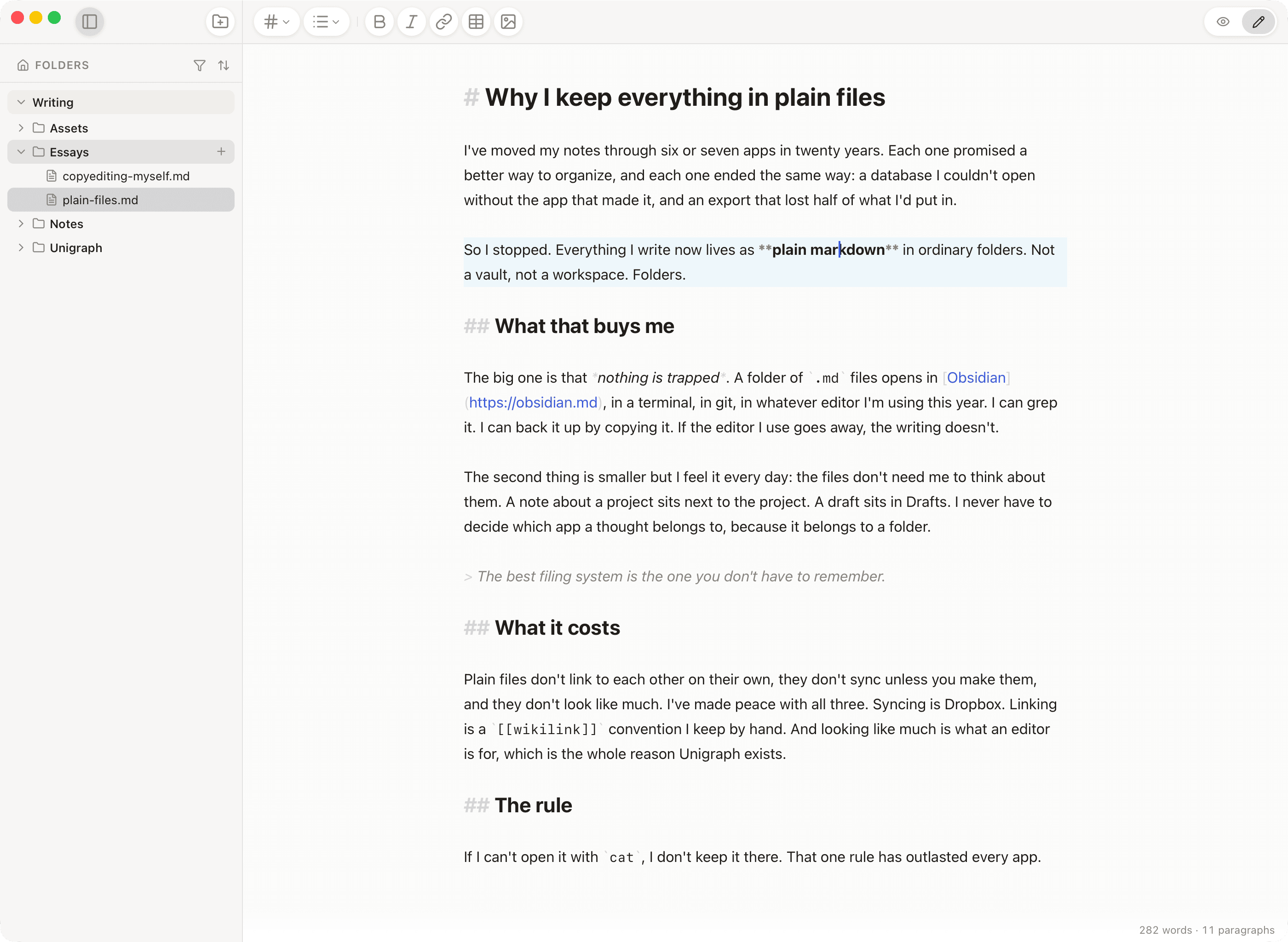Click the blockquote about best filing system

point(681,576)
